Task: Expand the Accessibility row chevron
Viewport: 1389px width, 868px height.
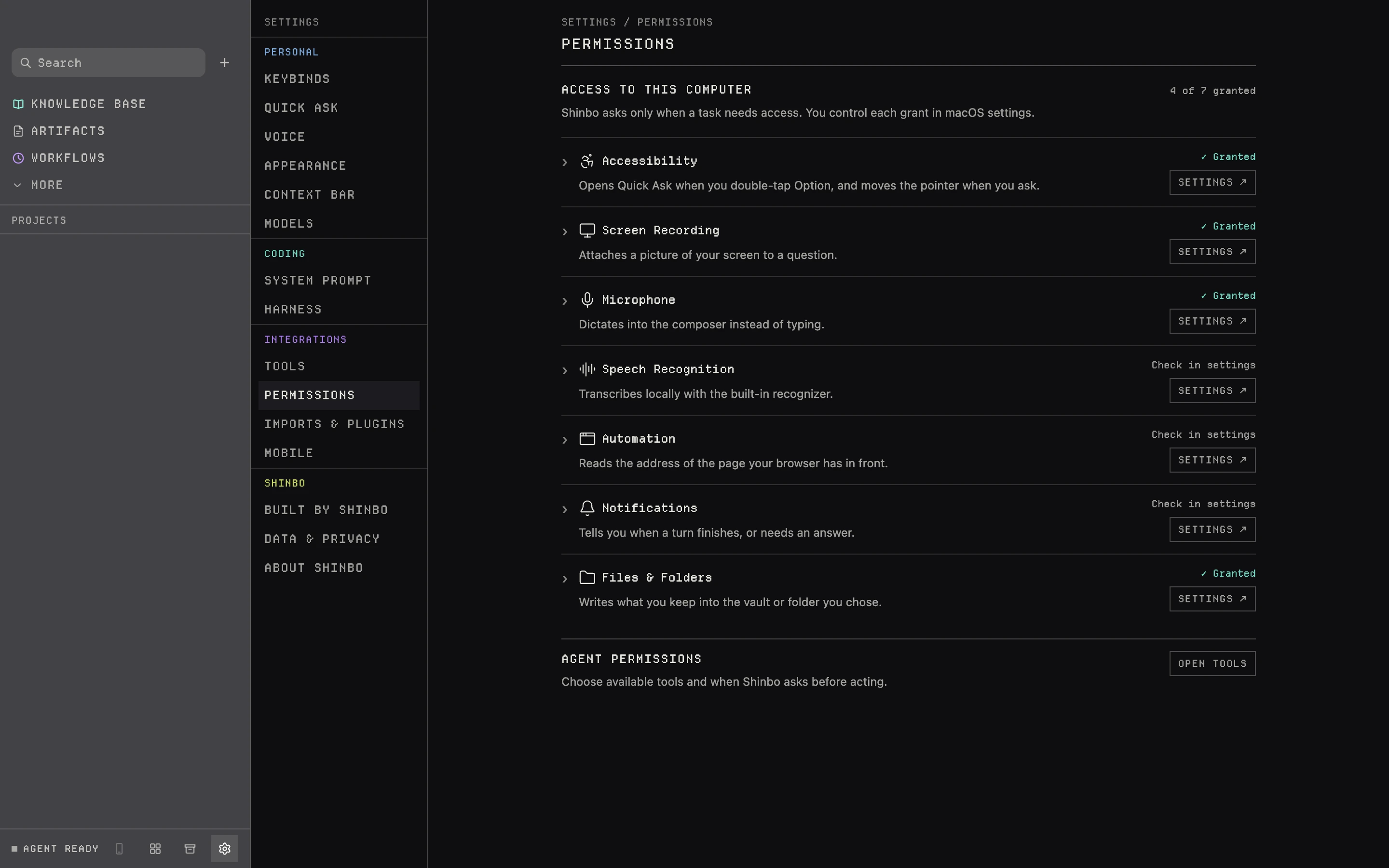Action: [565, 163]
